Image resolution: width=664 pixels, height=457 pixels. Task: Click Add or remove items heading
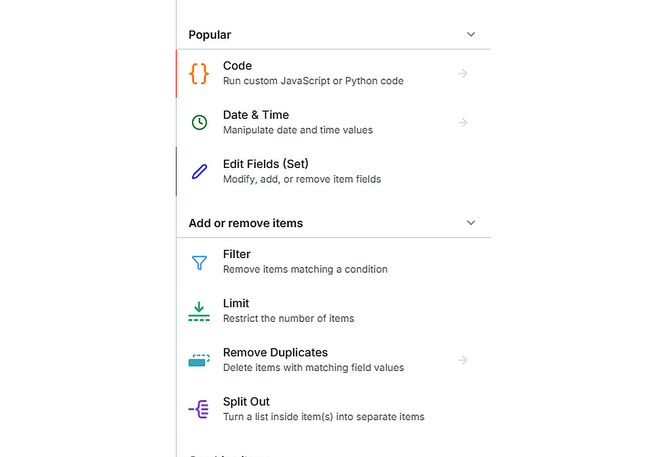pyautogui.click(x=245, y=223)
